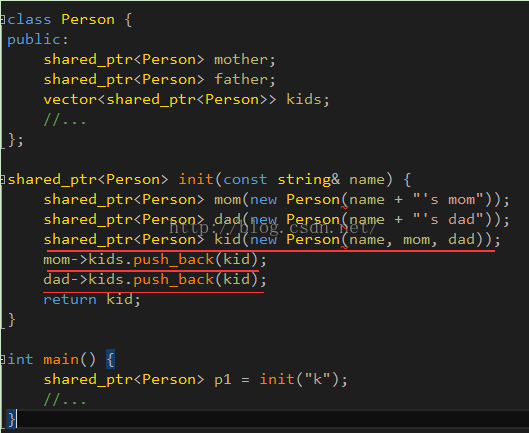Click the 'father' member variable name
The height and width of the screenshot is (433, 529).
point(241,79)
